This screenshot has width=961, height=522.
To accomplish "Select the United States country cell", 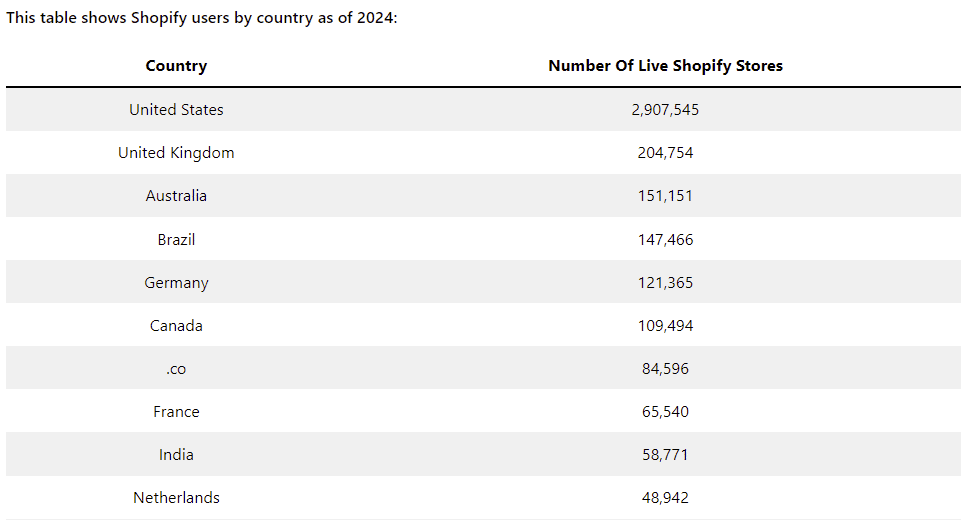I will [x=176, y=110].
